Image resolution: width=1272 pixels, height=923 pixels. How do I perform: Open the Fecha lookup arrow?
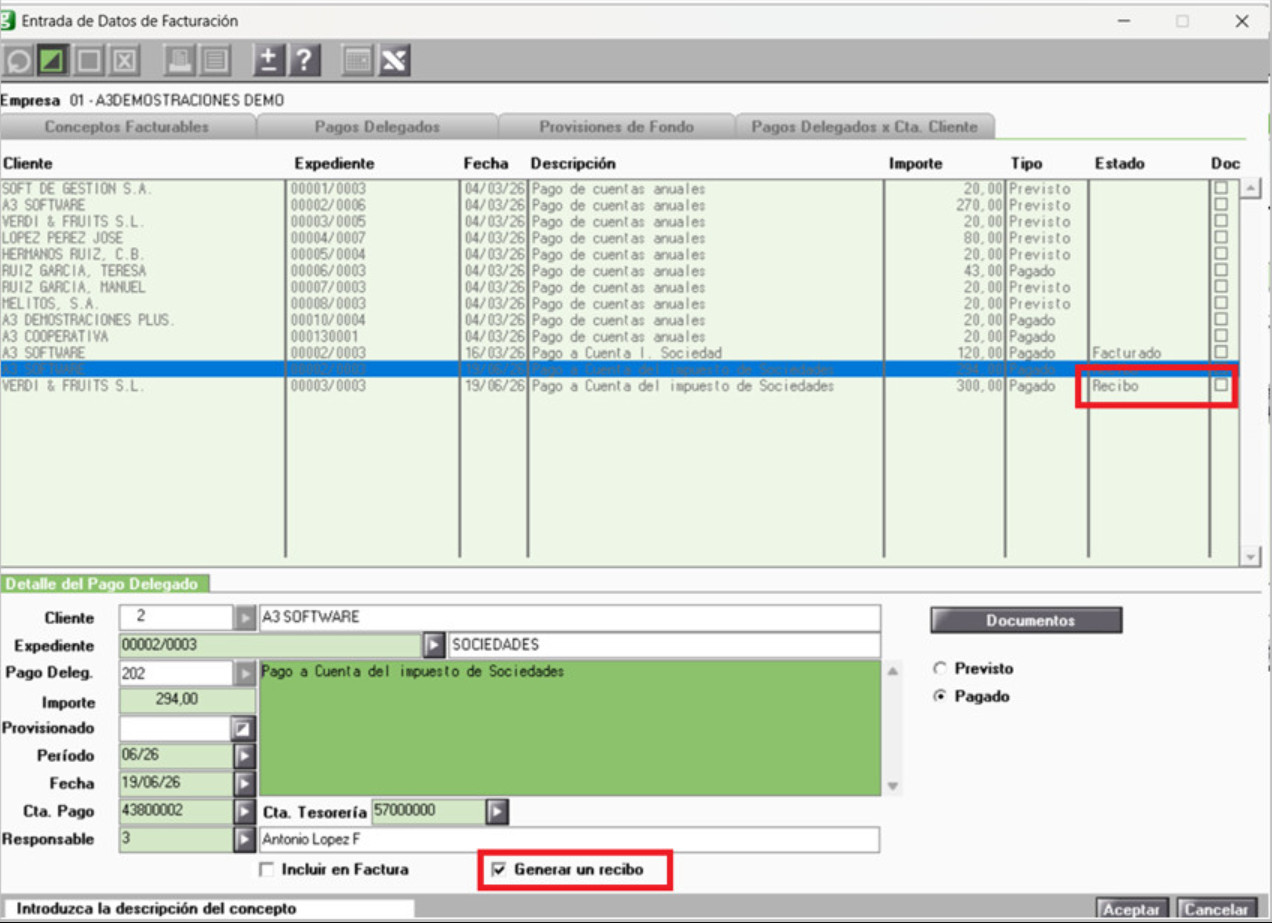coord(244,784)
